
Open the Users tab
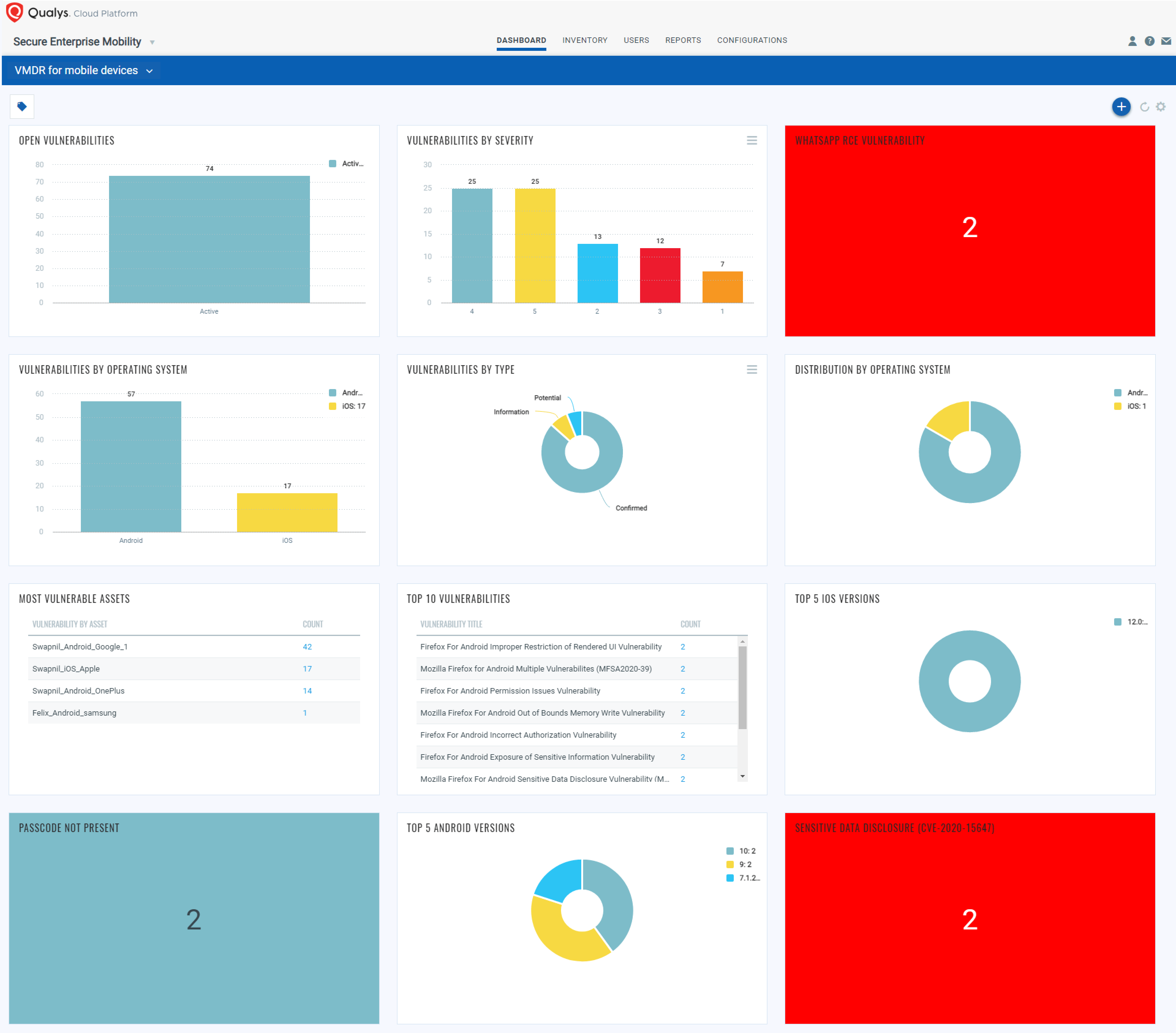636,40
